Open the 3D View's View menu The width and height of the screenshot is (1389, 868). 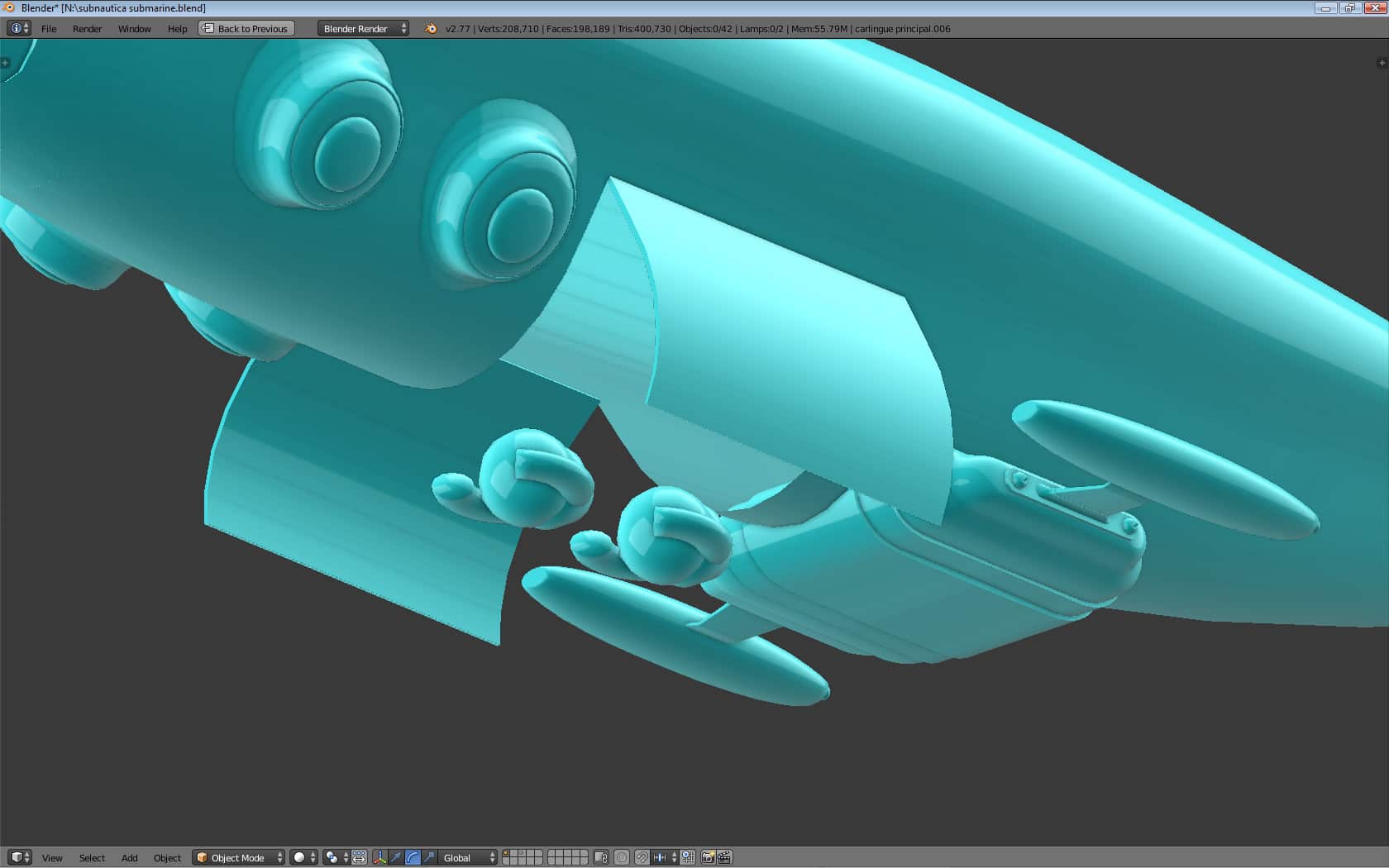[x=52, y=857]
